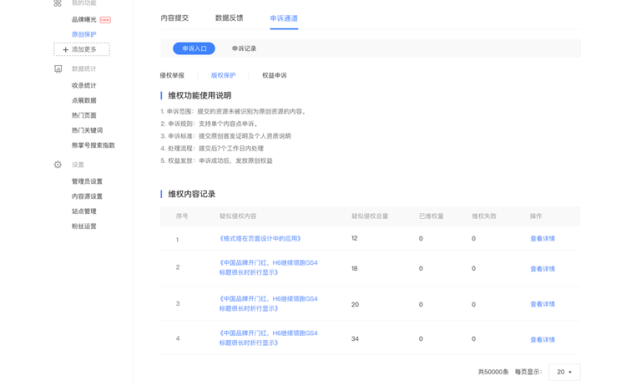Click the 共50000条 total count text
Screen dimensions: 626x386
pyautogui.click(x=493, y=372)
